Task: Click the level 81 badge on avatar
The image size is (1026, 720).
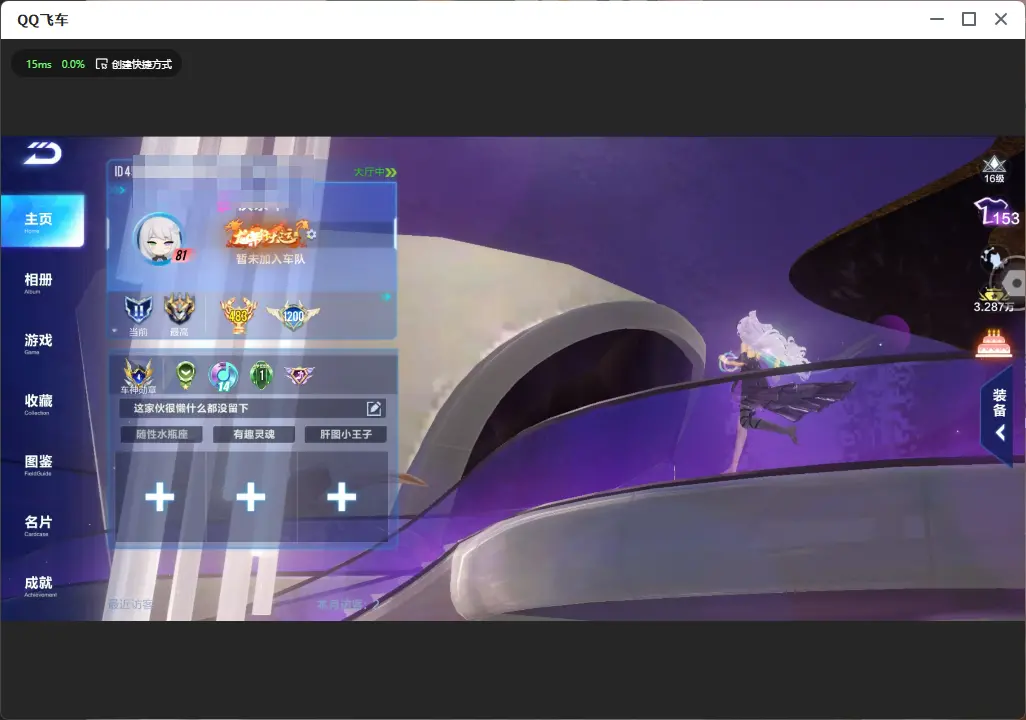Action: 181,256
